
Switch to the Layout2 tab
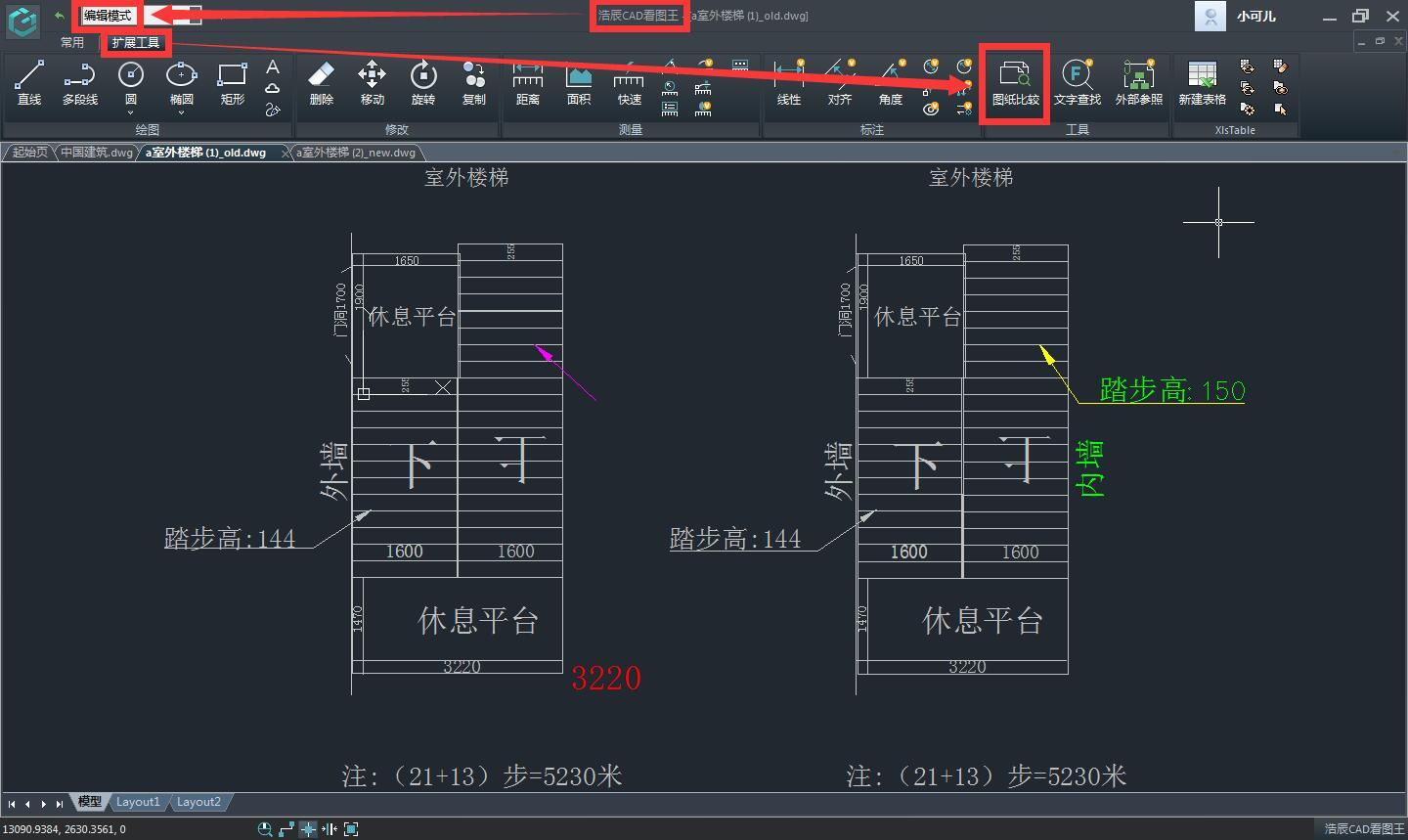[198, 802]
